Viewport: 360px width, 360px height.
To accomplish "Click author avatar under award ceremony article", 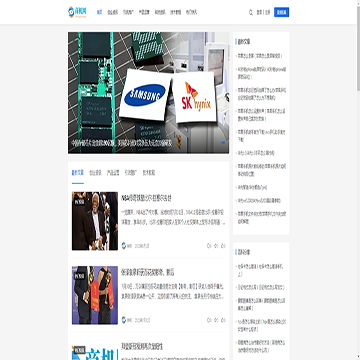I will click(x=124, y=320).
